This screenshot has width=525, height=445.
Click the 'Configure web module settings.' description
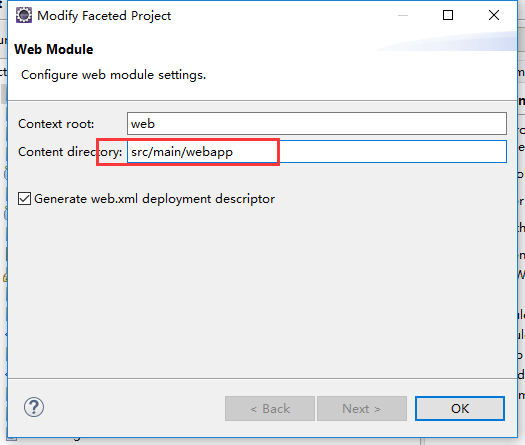[114, 75]
